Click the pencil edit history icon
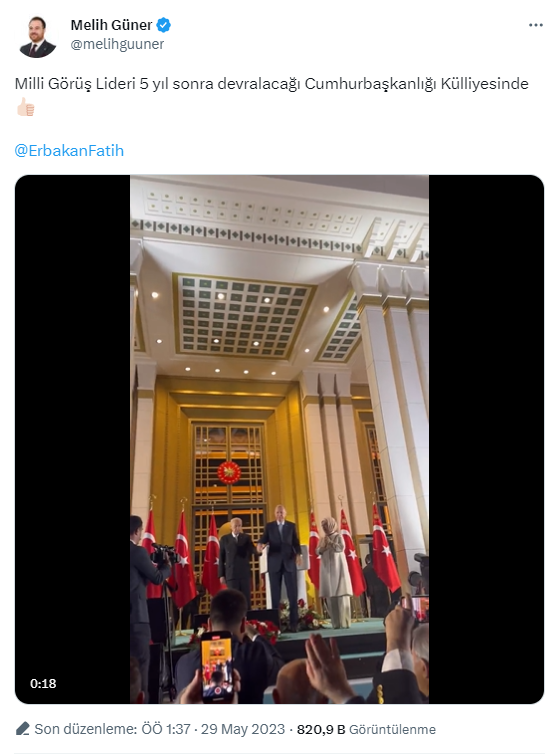This screenshot has height=755, width=555. [23, 729]
